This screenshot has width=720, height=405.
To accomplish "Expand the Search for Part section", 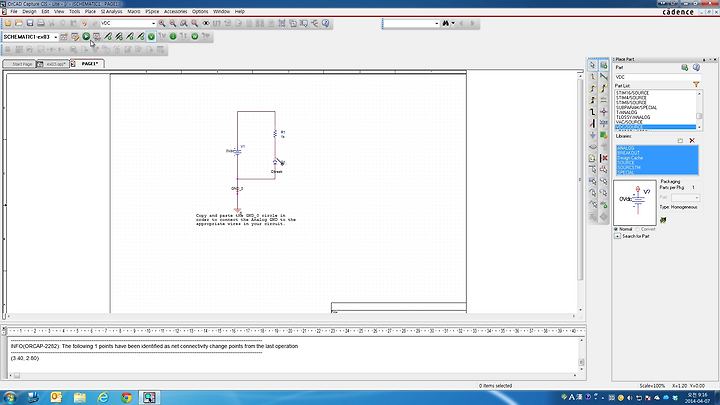I will (618, 236).
